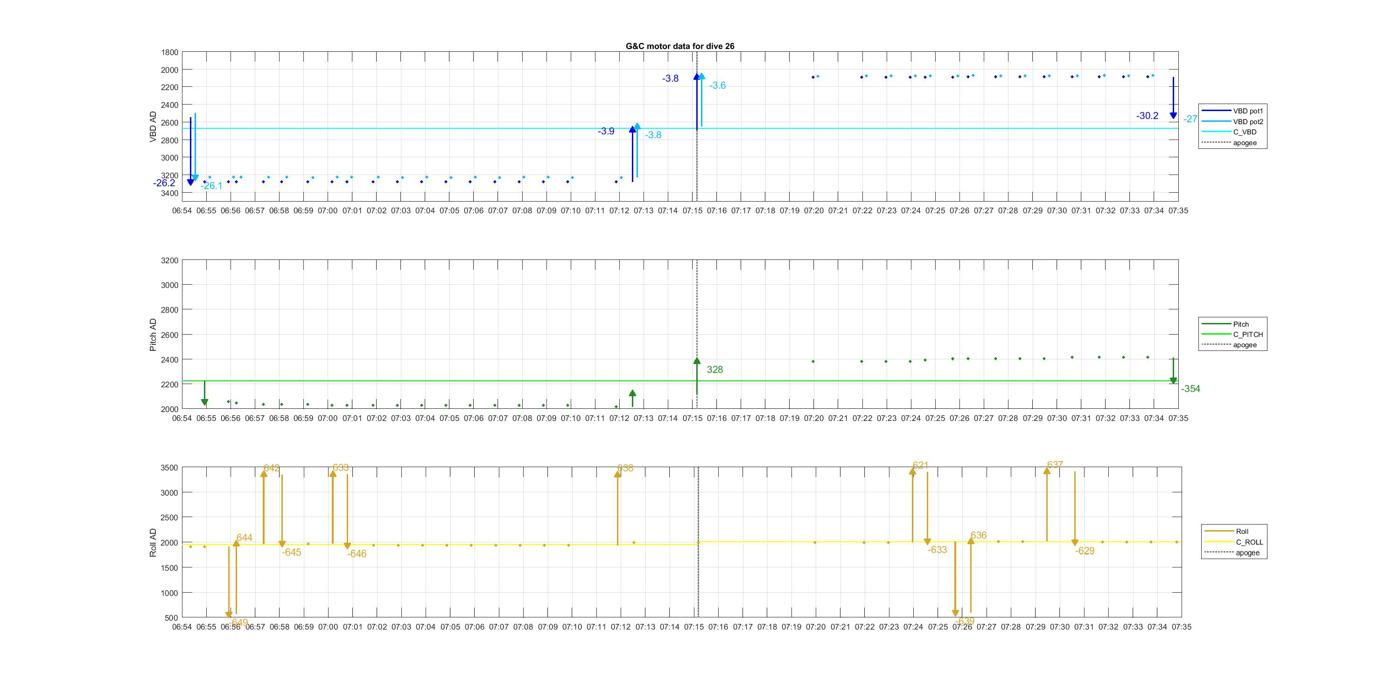Screen dimensions: 1400x693
Task: Click the "636" roll move label
Action: coord(979,536)
